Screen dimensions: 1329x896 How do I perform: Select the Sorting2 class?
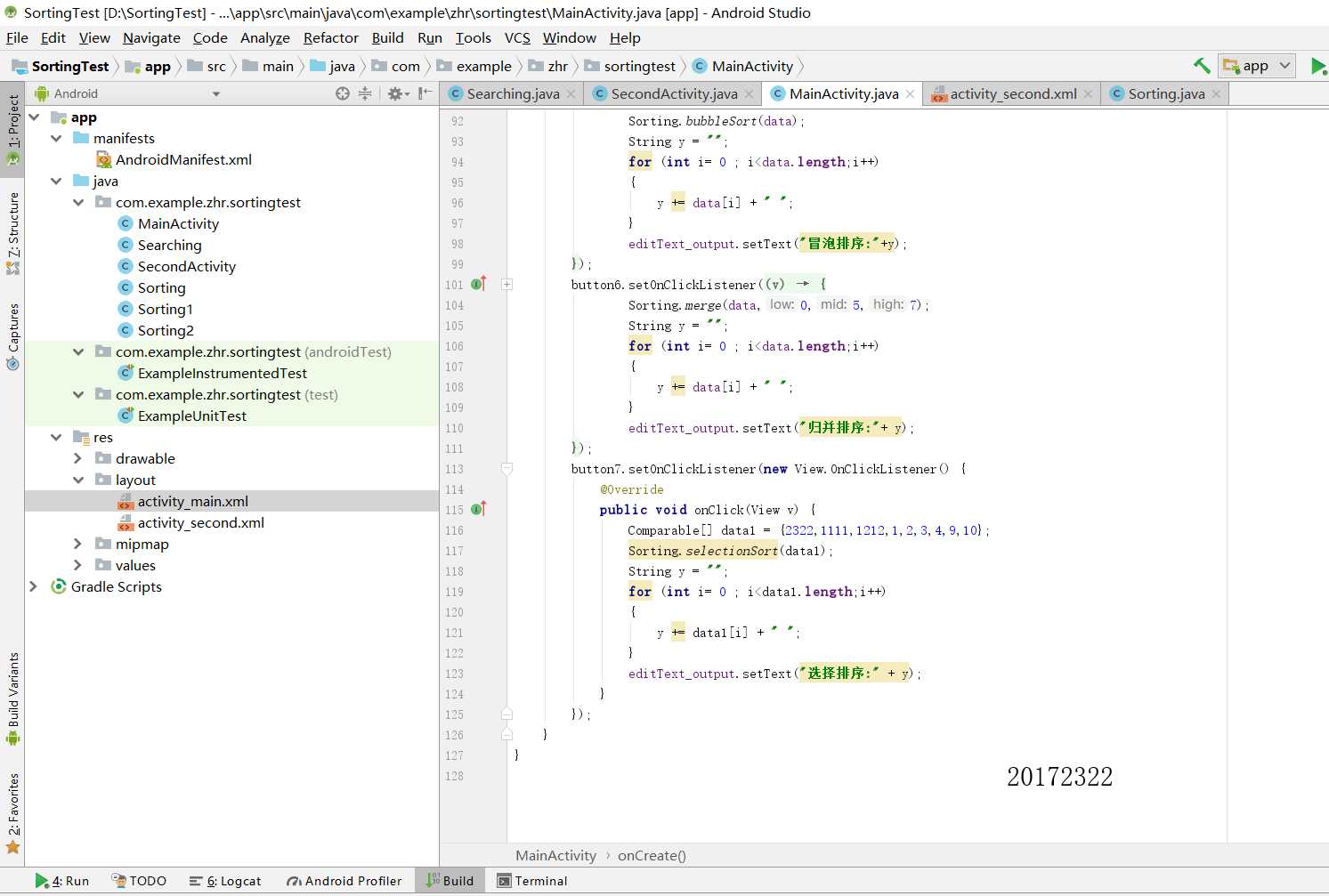(156, 331)
